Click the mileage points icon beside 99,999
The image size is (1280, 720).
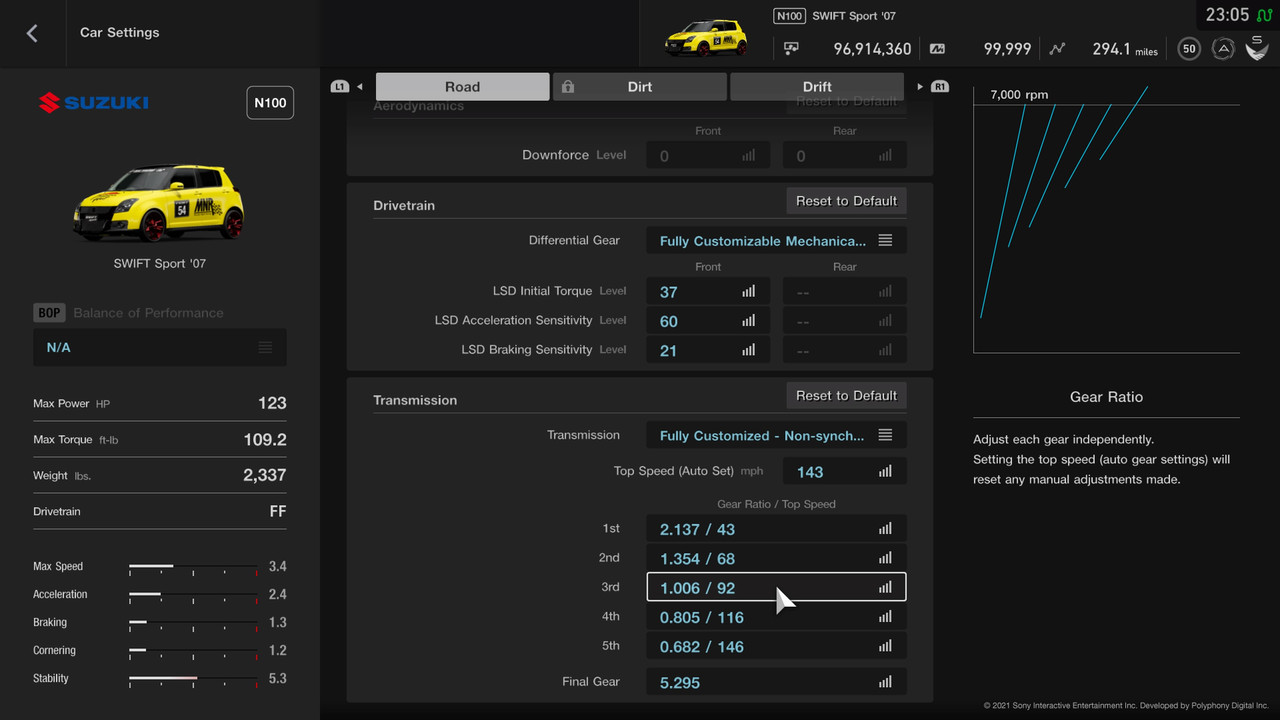point(937,48)
